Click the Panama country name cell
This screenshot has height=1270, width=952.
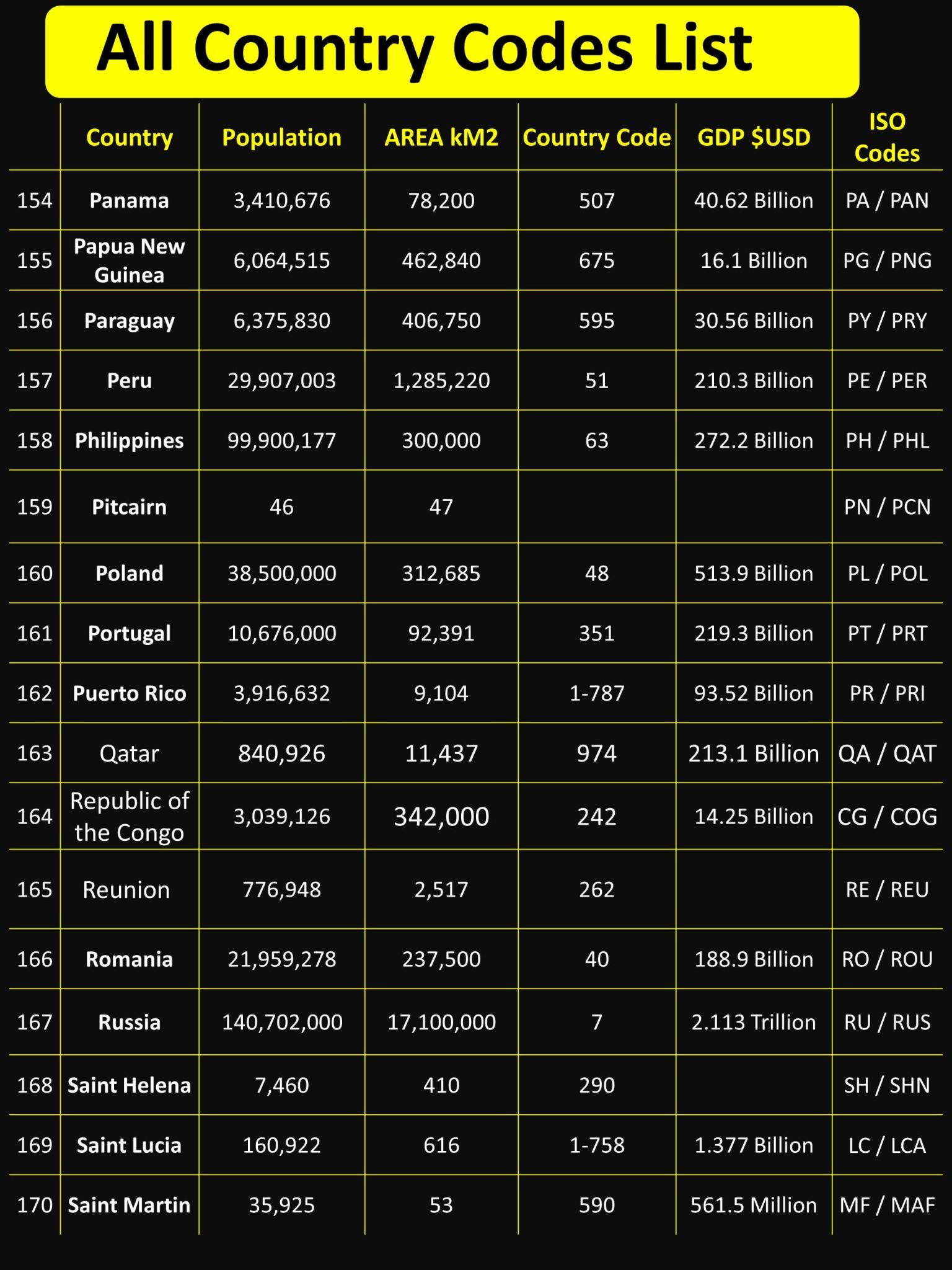129,201
